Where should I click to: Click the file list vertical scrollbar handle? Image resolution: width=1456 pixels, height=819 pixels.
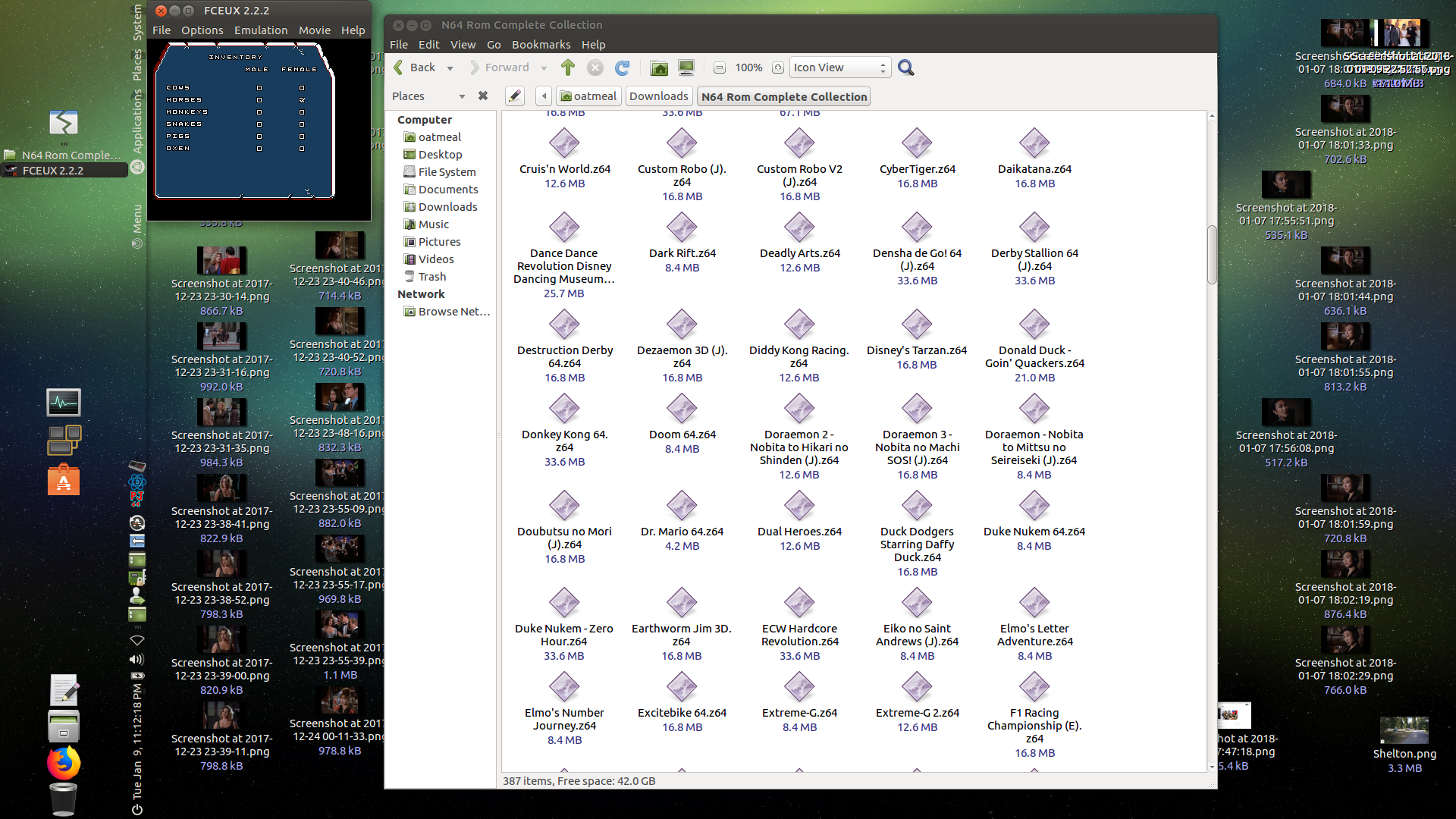click(1212, 255)
